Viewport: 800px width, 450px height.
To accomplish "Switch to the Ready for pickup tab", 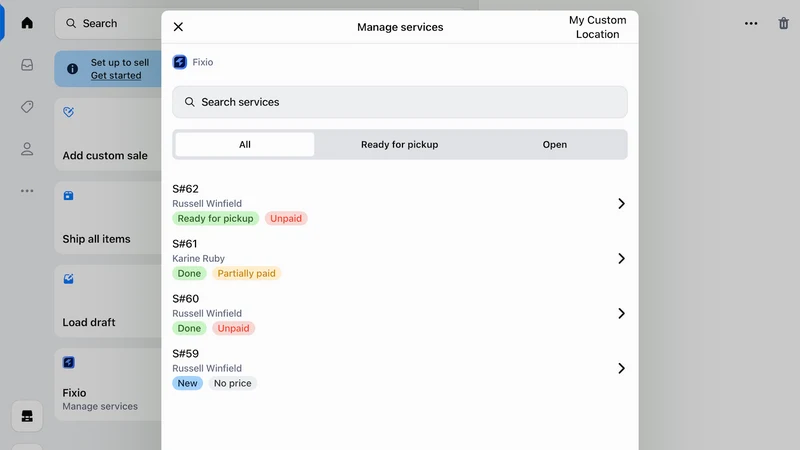I will 399,144.
